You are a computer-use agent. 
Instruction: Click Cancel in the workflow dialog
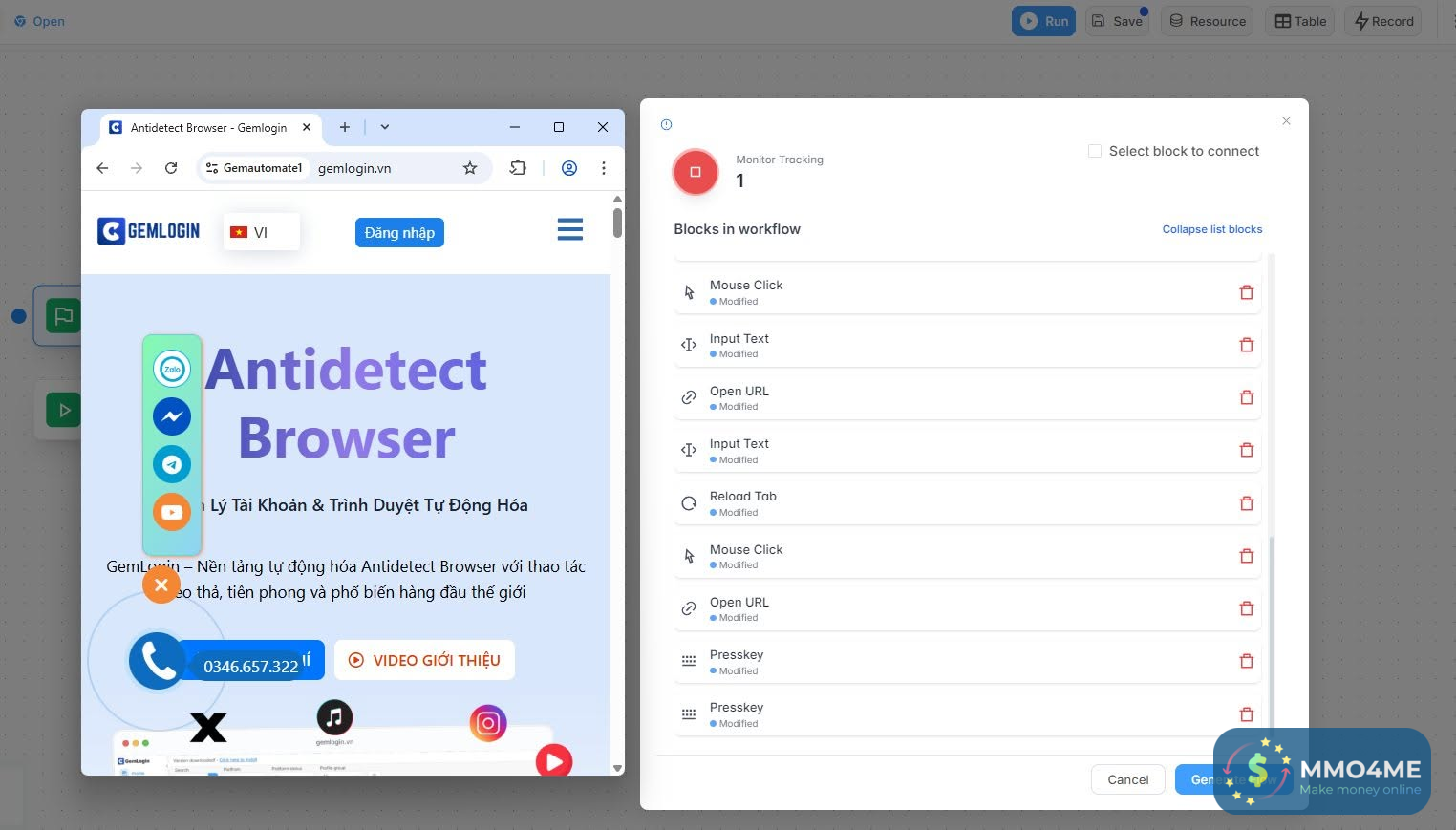[1127, 779]
